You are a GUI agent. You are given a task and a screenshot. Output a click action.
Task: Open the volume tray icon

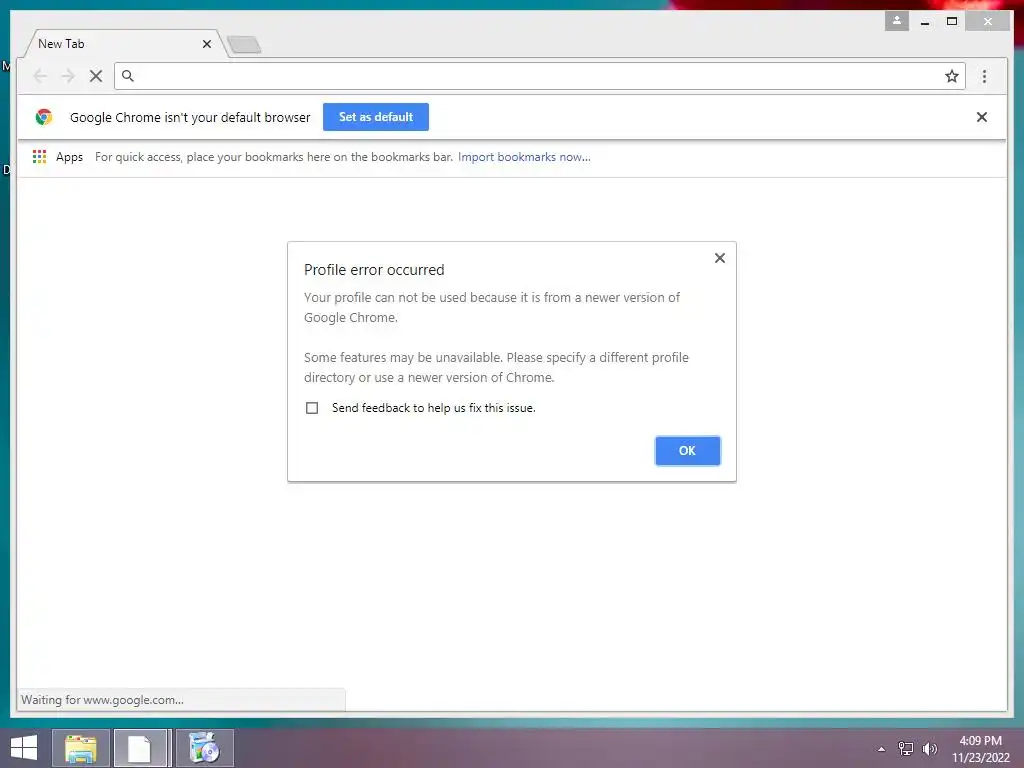(x=929, y=749)
